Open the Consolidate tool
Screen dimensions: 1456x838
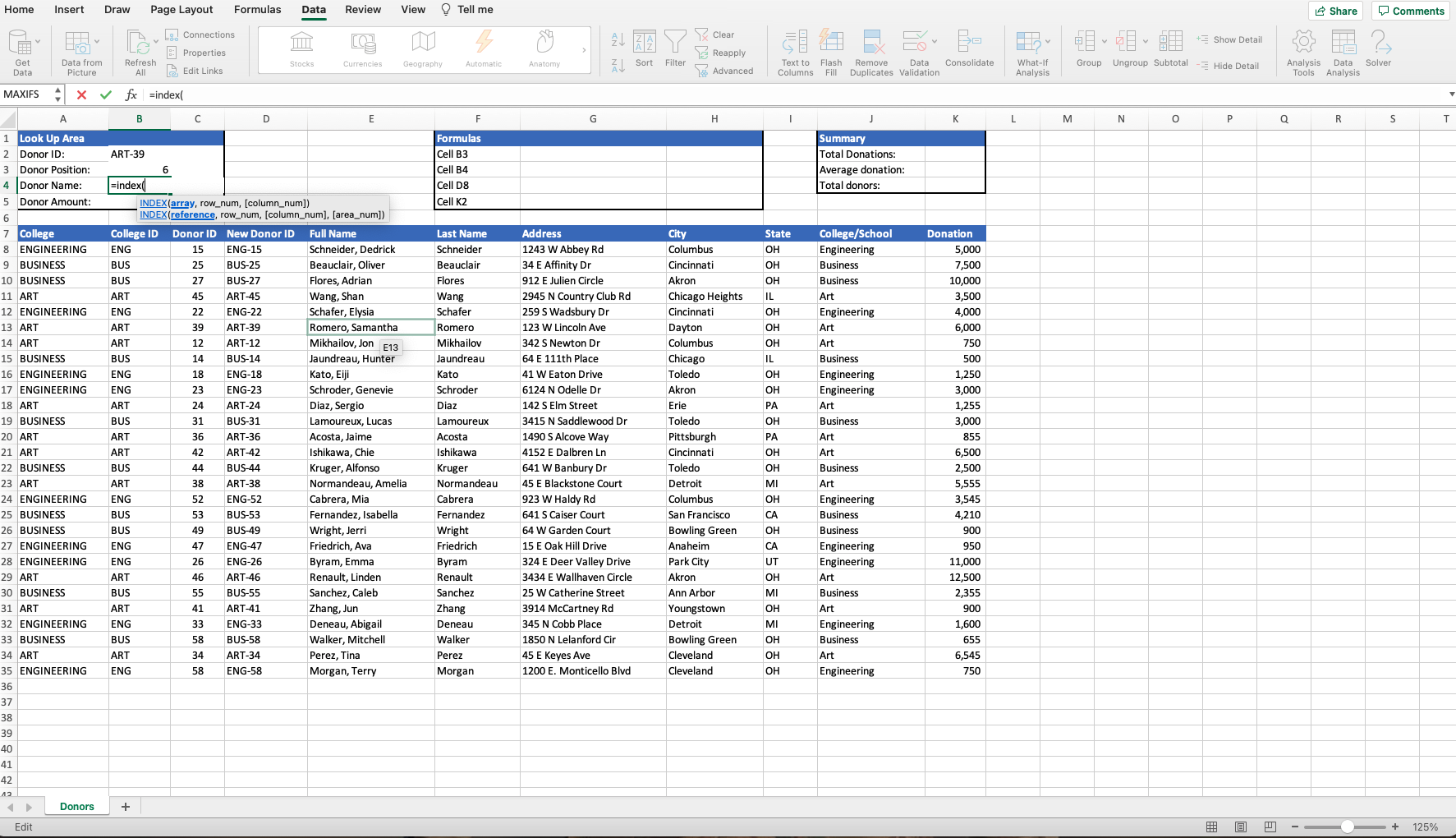(x=970, y=52)
